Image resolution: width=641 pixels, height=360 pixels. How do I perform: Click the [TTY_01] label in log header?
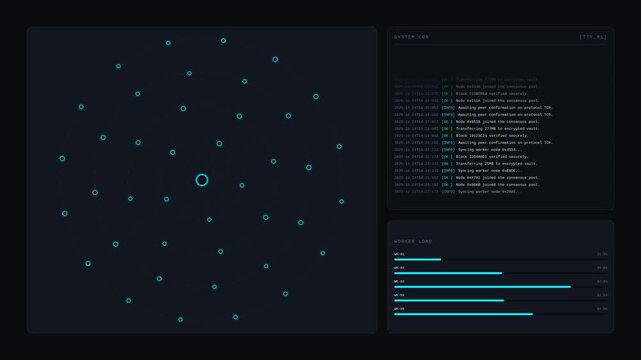(x=593, y=37)
